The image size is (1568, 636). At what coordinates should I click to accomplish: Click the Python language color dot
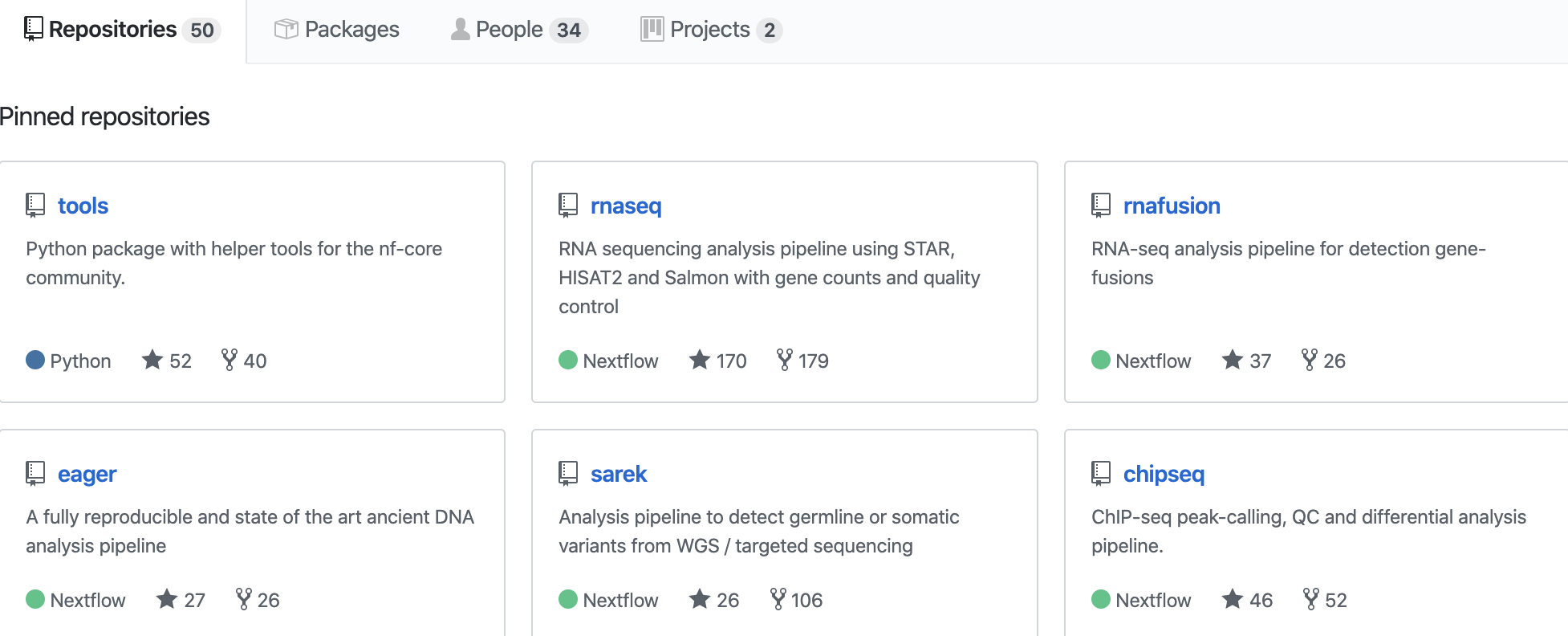click(35, 360)
